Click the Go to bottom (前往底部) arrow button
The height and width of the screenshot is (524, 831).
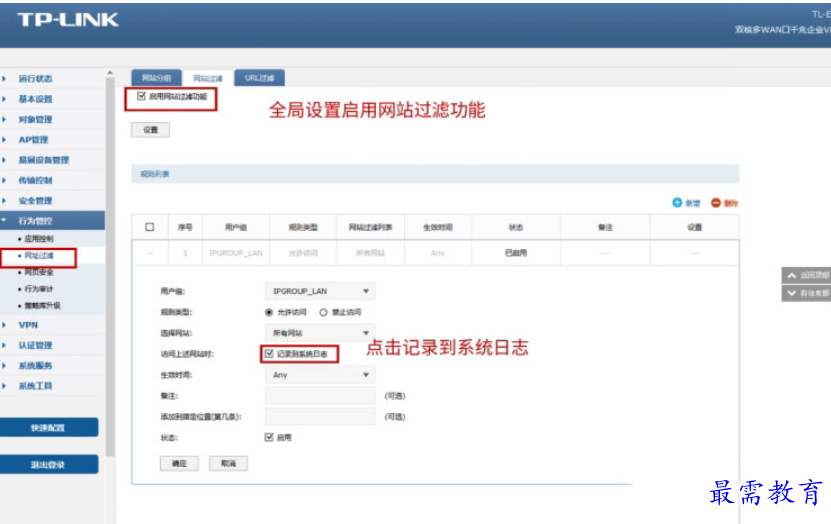pos(806,293)
